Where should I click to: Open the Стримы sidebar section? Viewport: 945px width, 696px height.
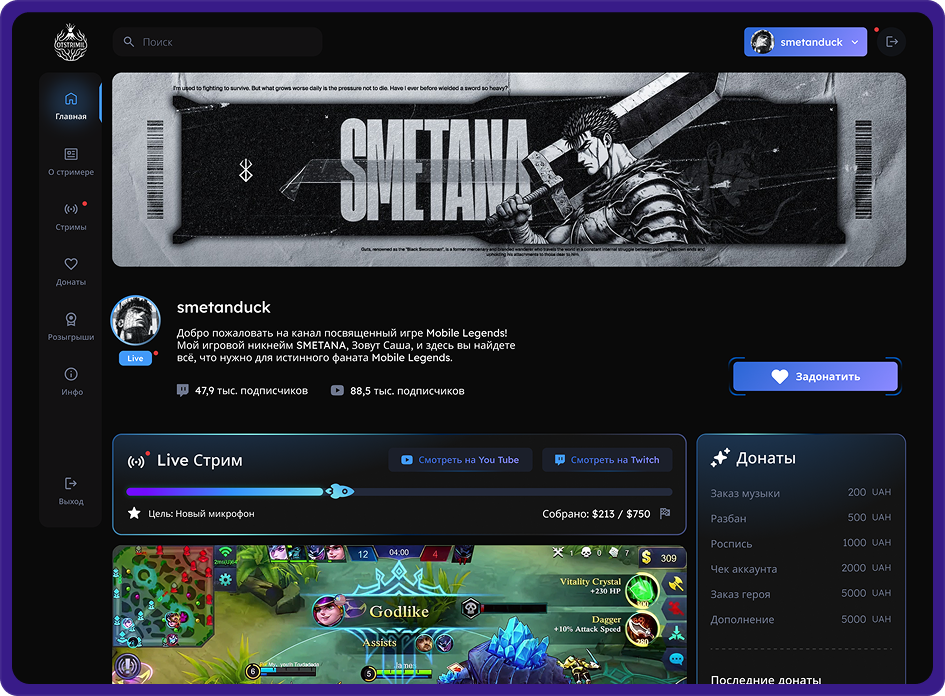coord(71,216)
